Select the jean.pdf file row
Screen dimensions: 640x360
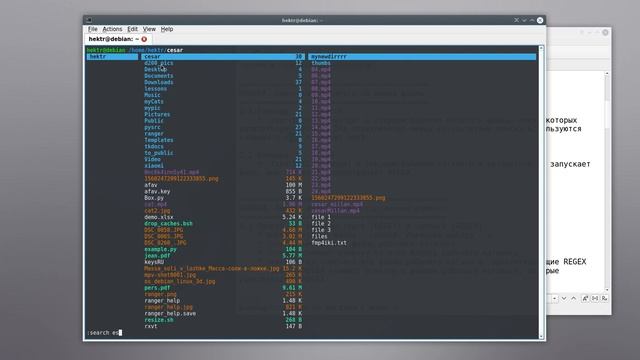pyautogui.click(x=222, y=256)
